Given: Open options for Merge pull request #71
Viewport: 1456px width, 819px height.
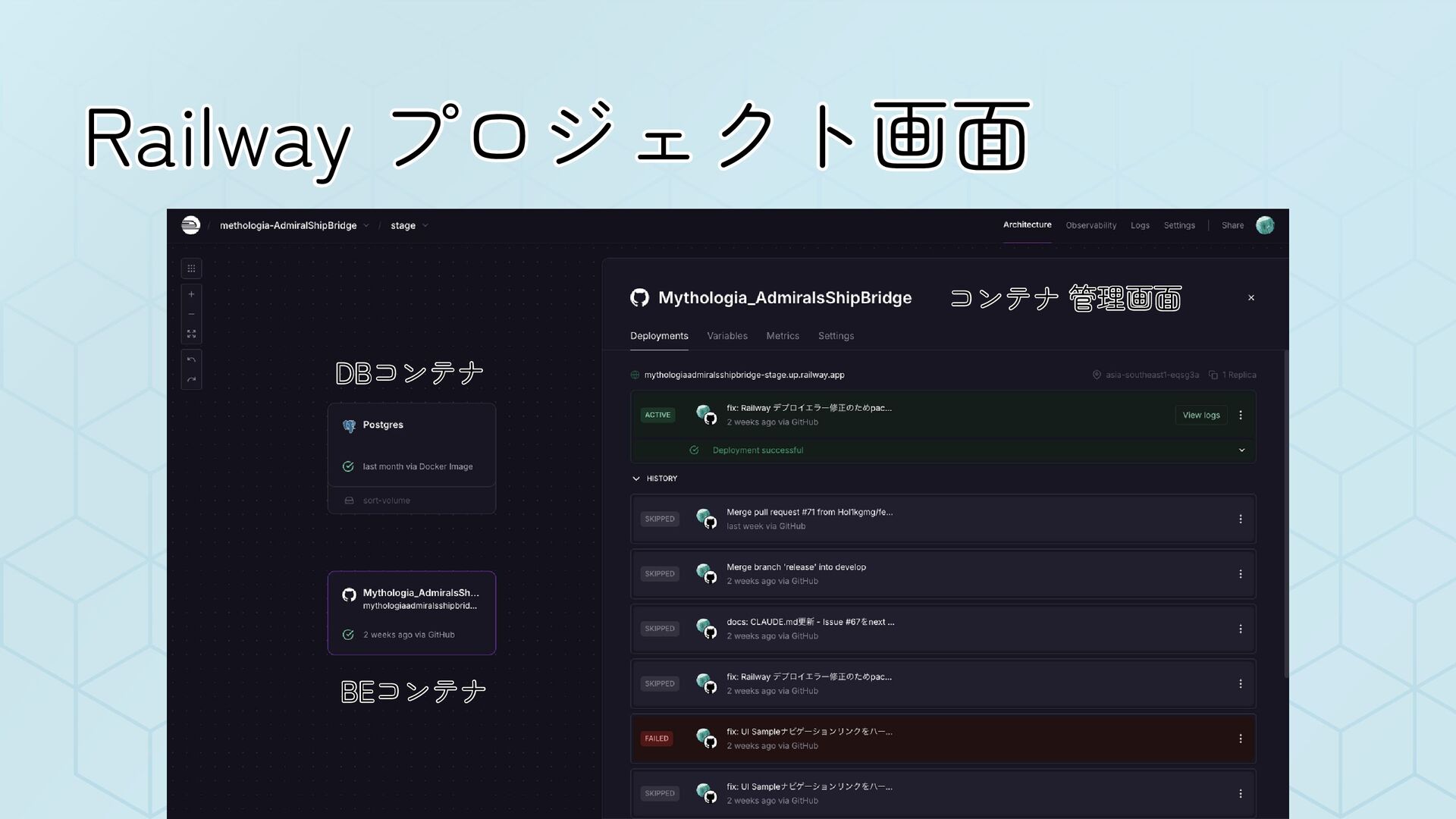Looking at the screenshot, I should point(1241,519).
